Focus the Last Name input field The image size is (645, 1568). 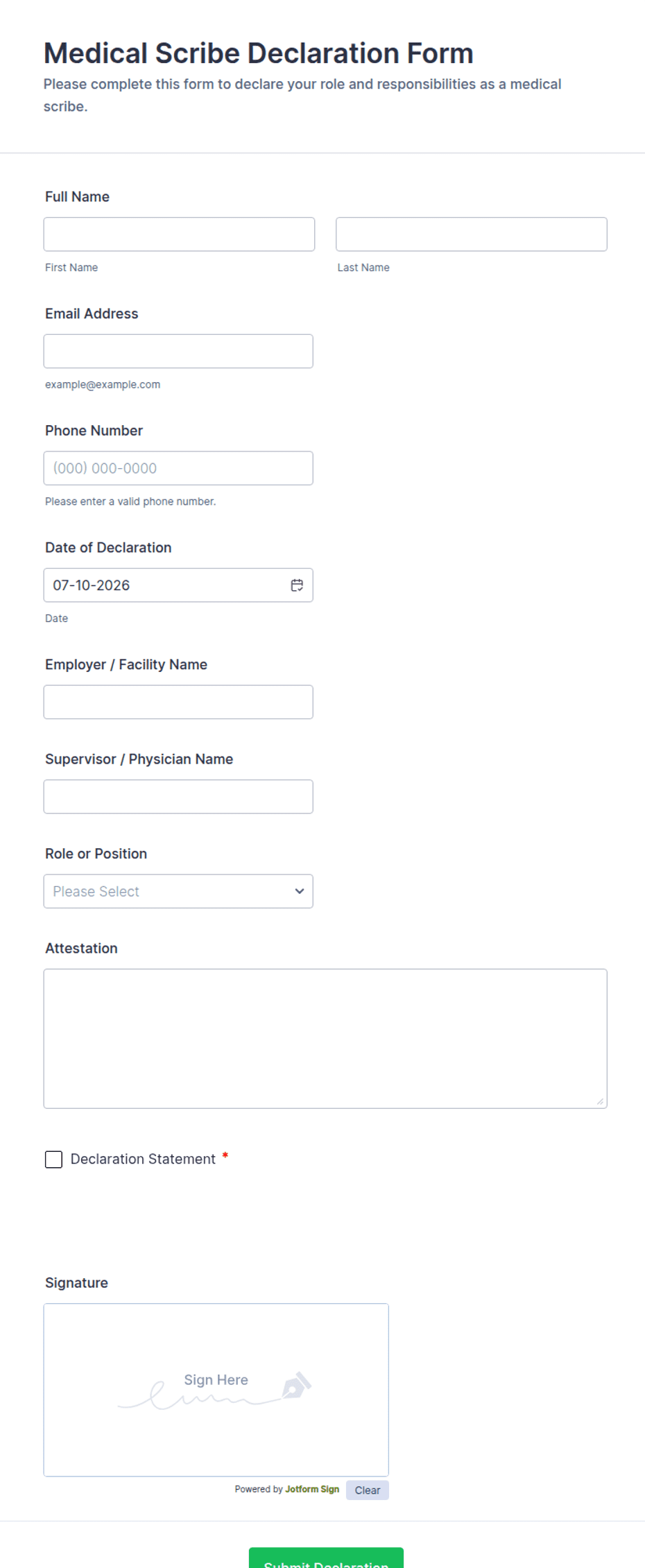[472, 234]
